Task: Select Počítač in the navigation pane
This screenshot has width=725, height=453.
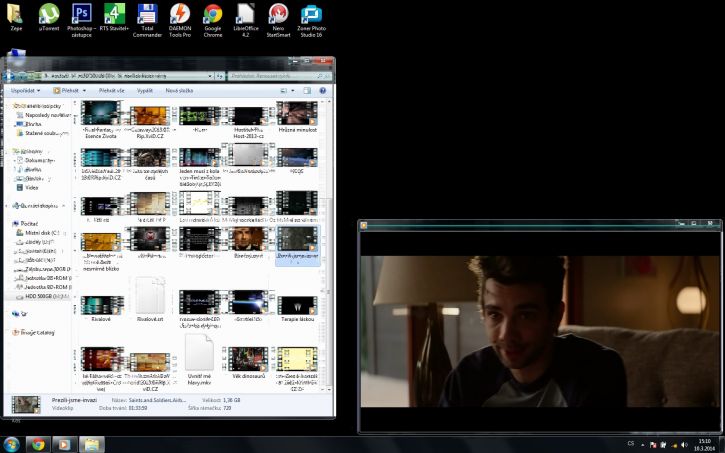Action: 26,224
